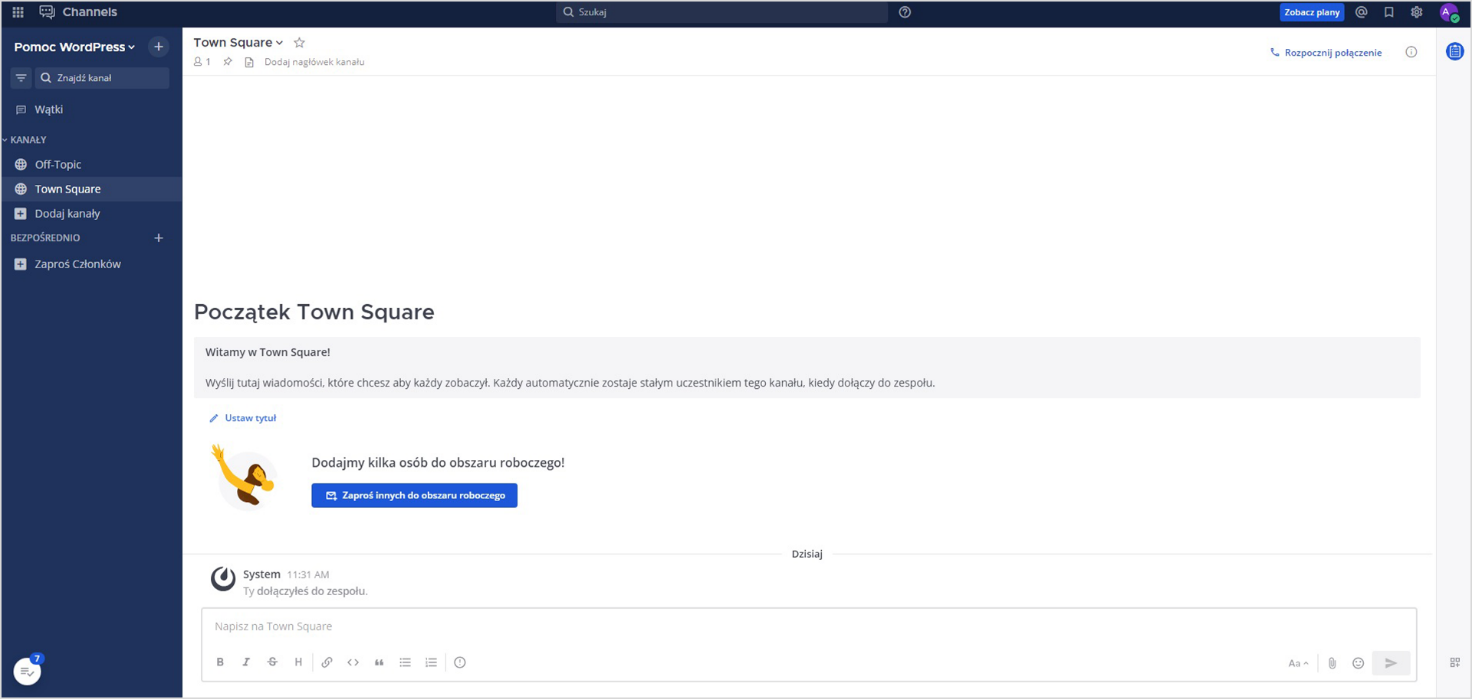Image resolution: width=1472 pixels, height=699 pixels.
Task: Toggle italic formatting
Action: point(246,662)
